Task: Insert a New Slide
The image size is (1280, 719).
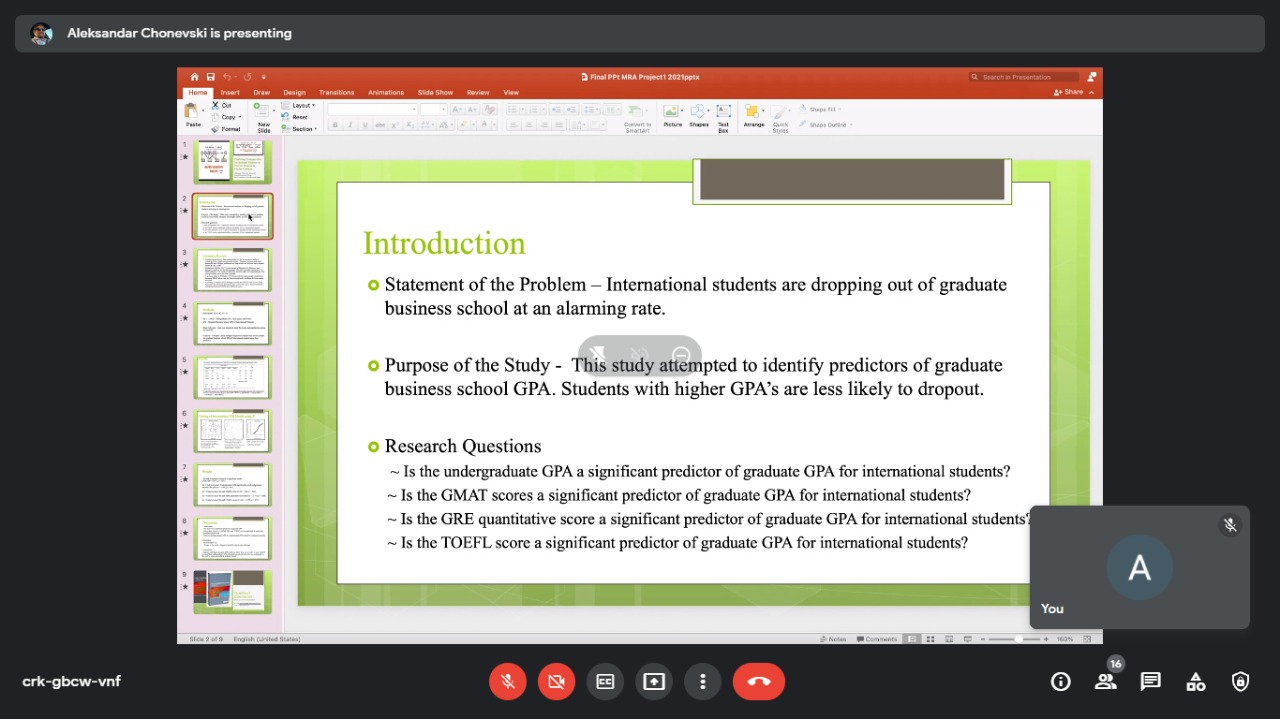Action: click(263, 117)
